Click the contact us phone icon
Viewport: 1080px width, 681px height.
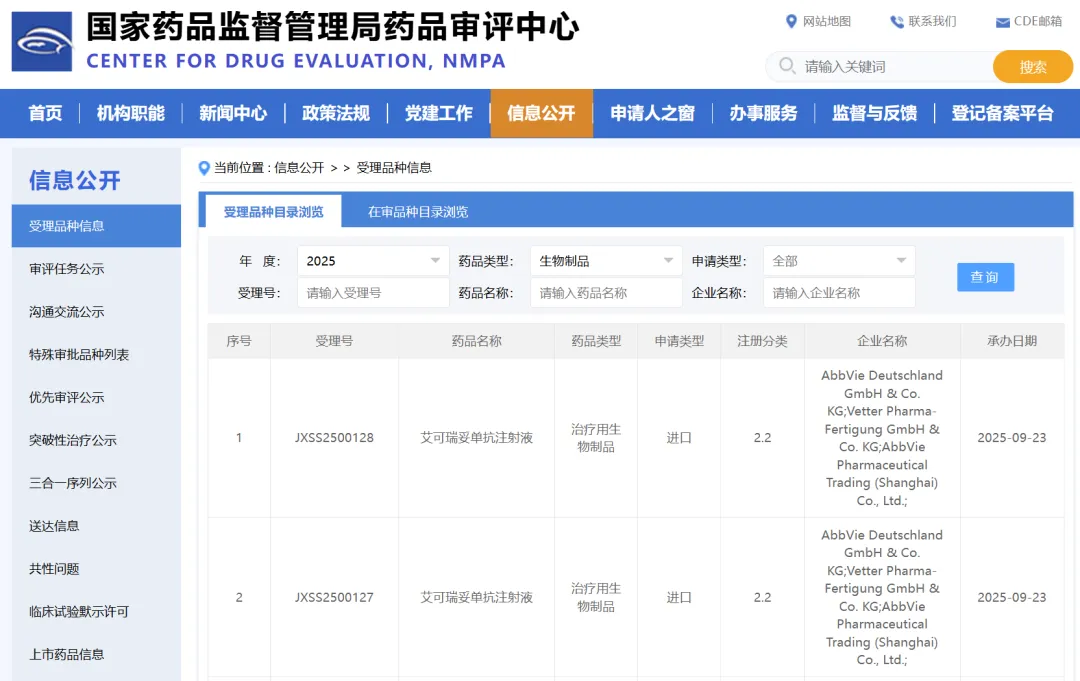click(896, 22)
